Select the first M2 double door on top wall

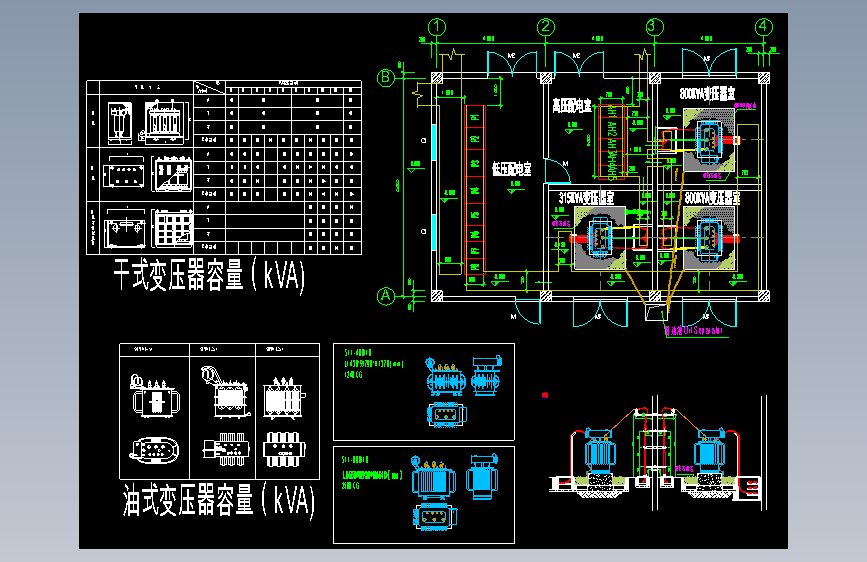pos(512,63)
